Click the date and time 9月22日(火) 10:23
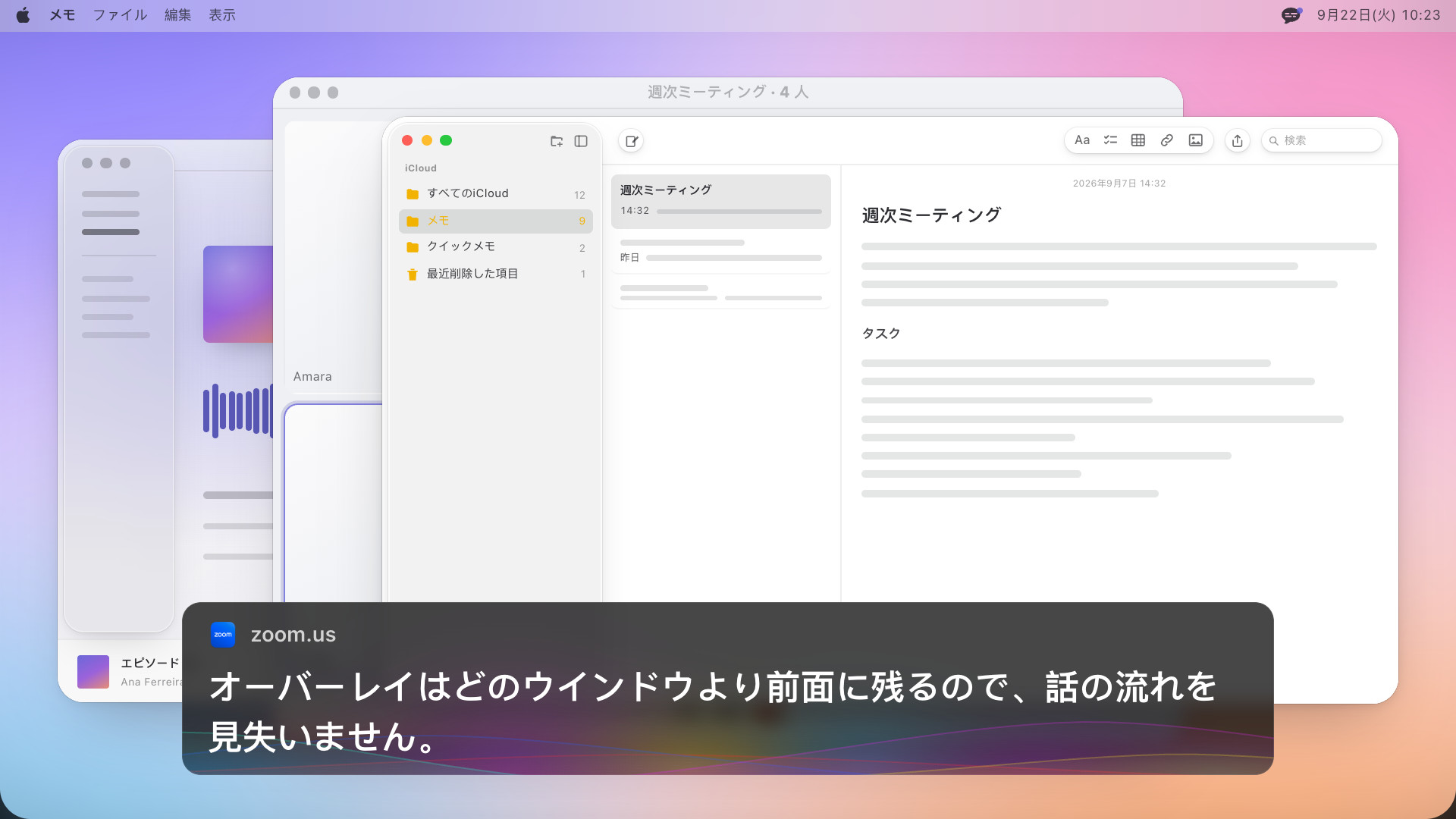1456x819 pixels. pyautogui.click(x=1379, y=15)
